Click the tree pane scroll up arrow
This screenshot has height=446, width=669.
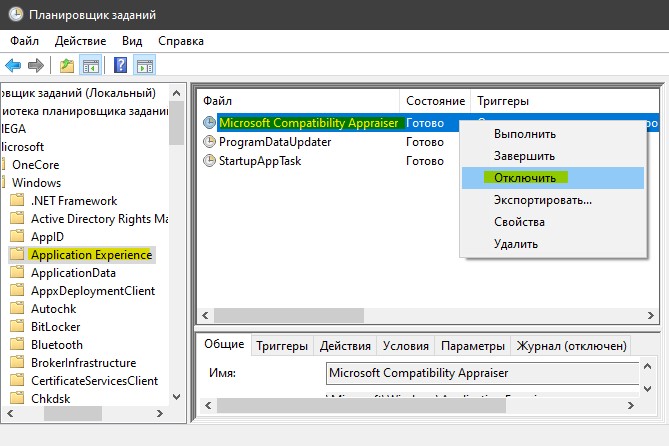177,93
